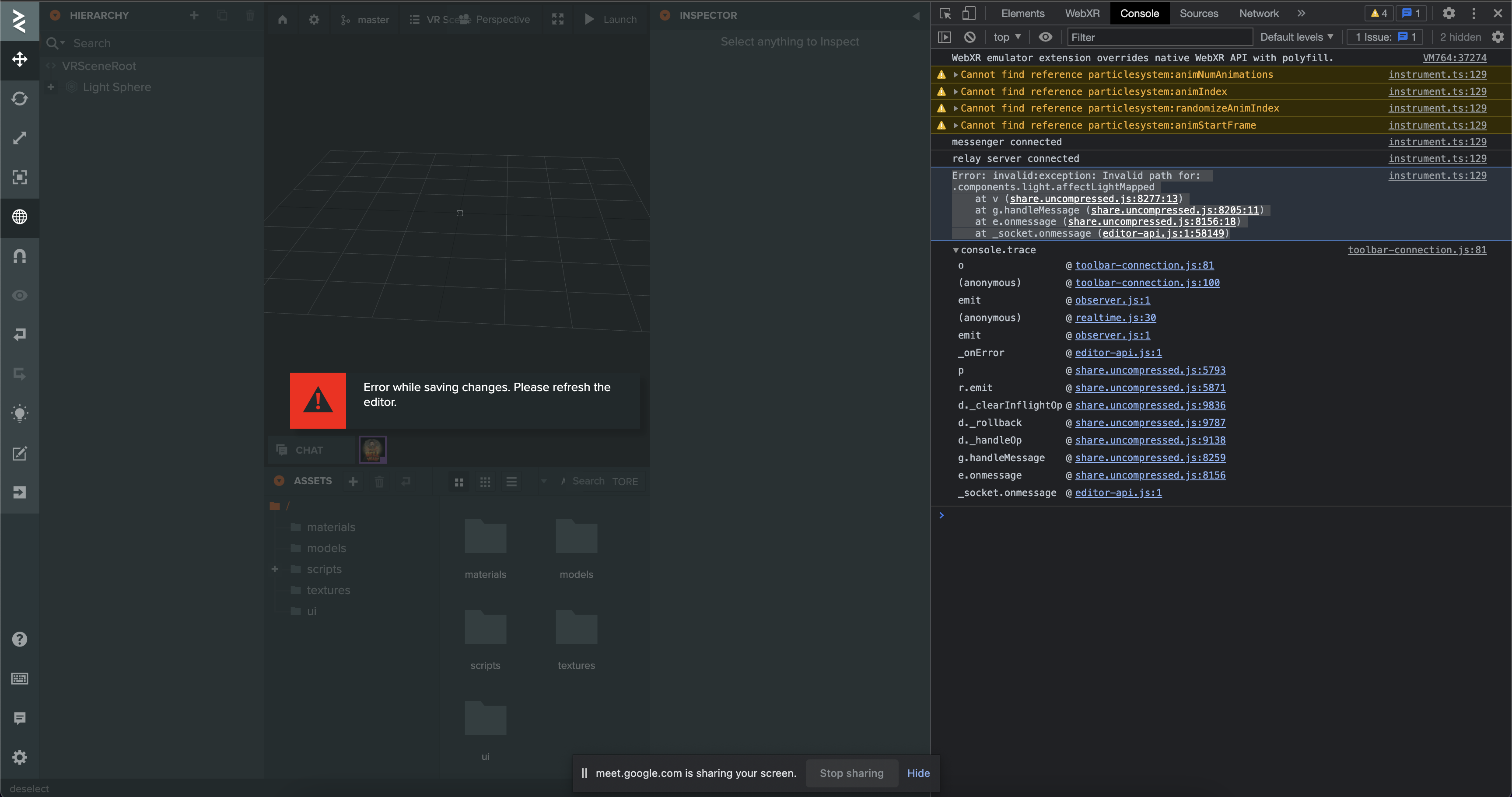Open the top frame context dropdown
Image resolution: width=1512 pixels, height=797 pixels.
click(1006, 36)
